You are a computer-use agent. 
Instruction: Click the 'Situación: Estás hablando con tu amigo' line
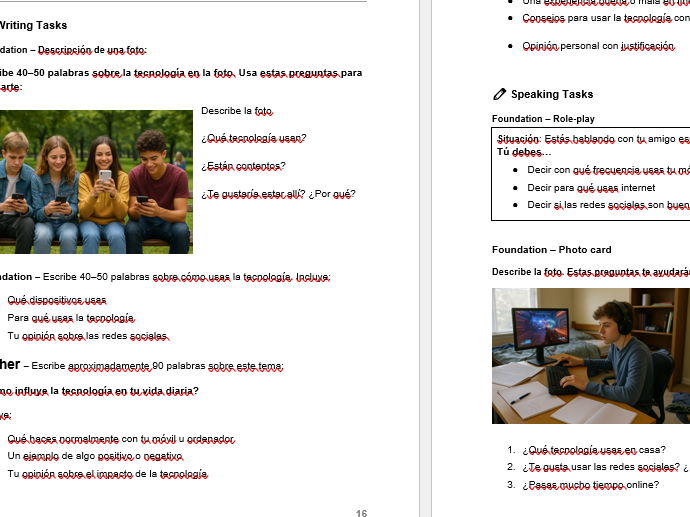click(x=593, y=139)
